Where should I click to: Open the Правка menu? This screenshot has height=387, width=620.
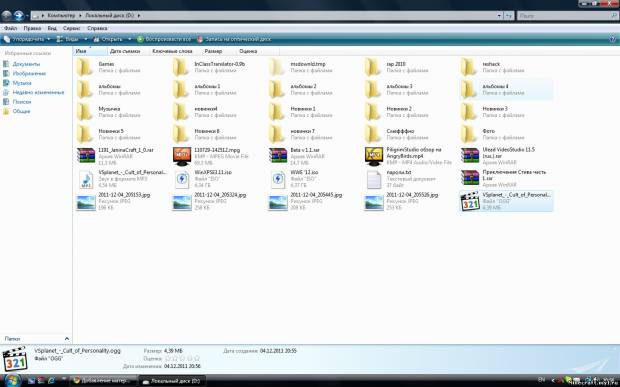click(x=32, y=28)
